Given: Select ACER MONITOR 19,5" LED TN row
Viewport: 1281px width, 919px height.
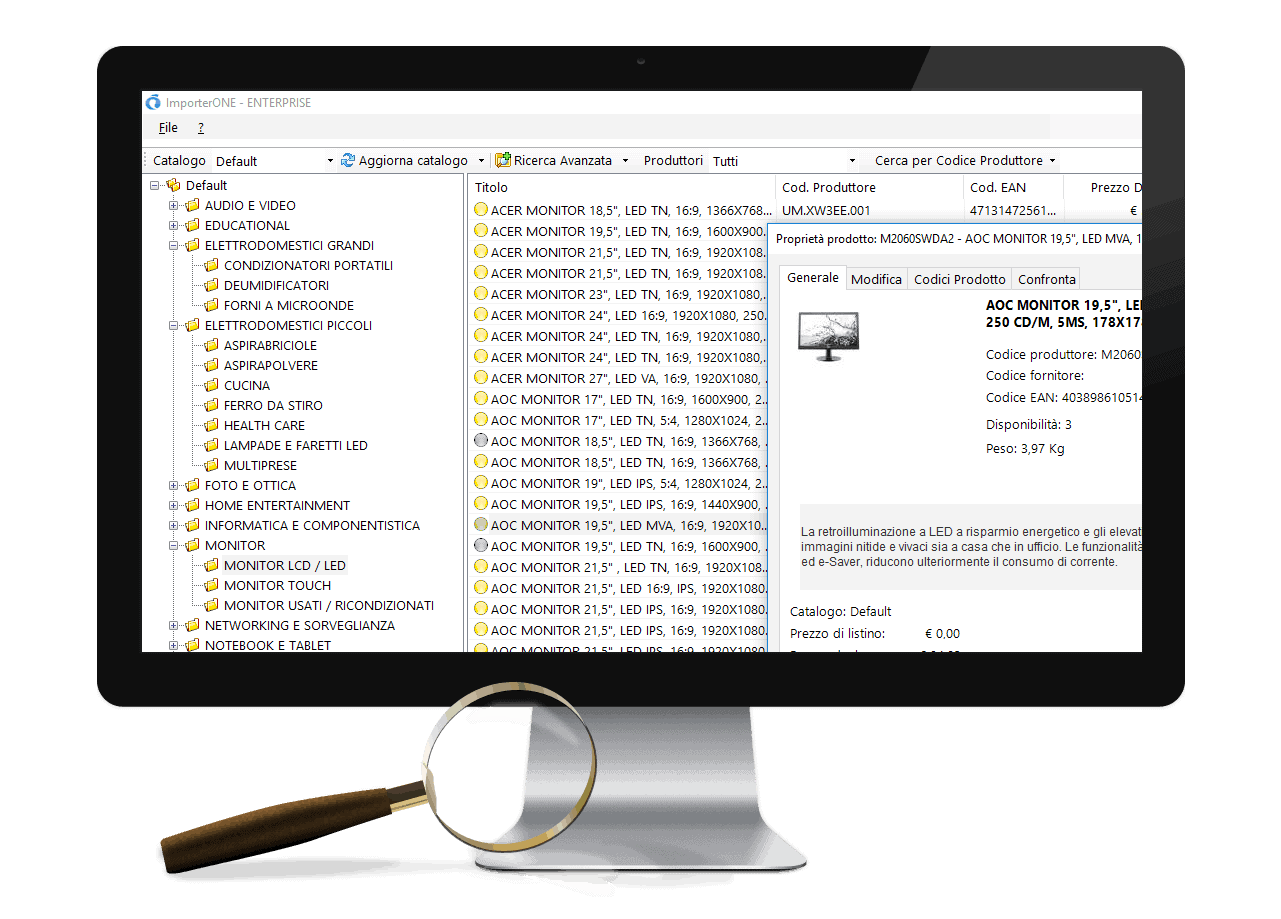Looking at the screenshot, I should click(x=618, y=231).
